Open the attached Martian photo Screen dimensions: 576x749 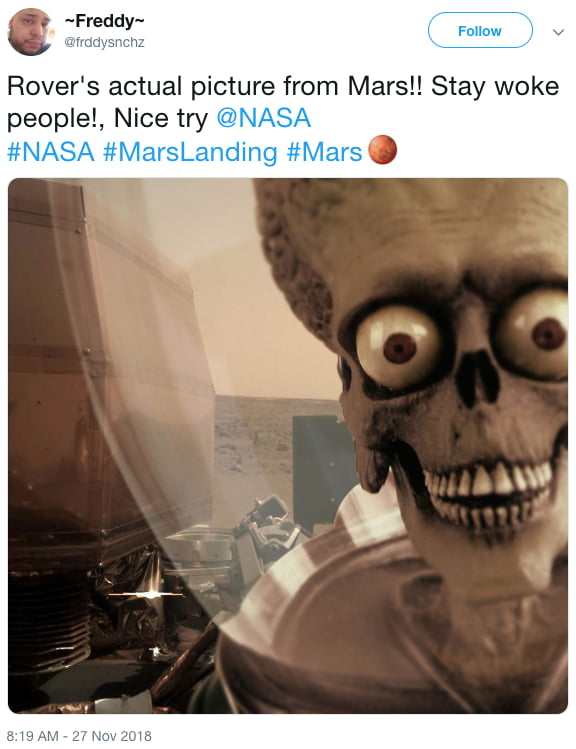(x=288, y=446)
